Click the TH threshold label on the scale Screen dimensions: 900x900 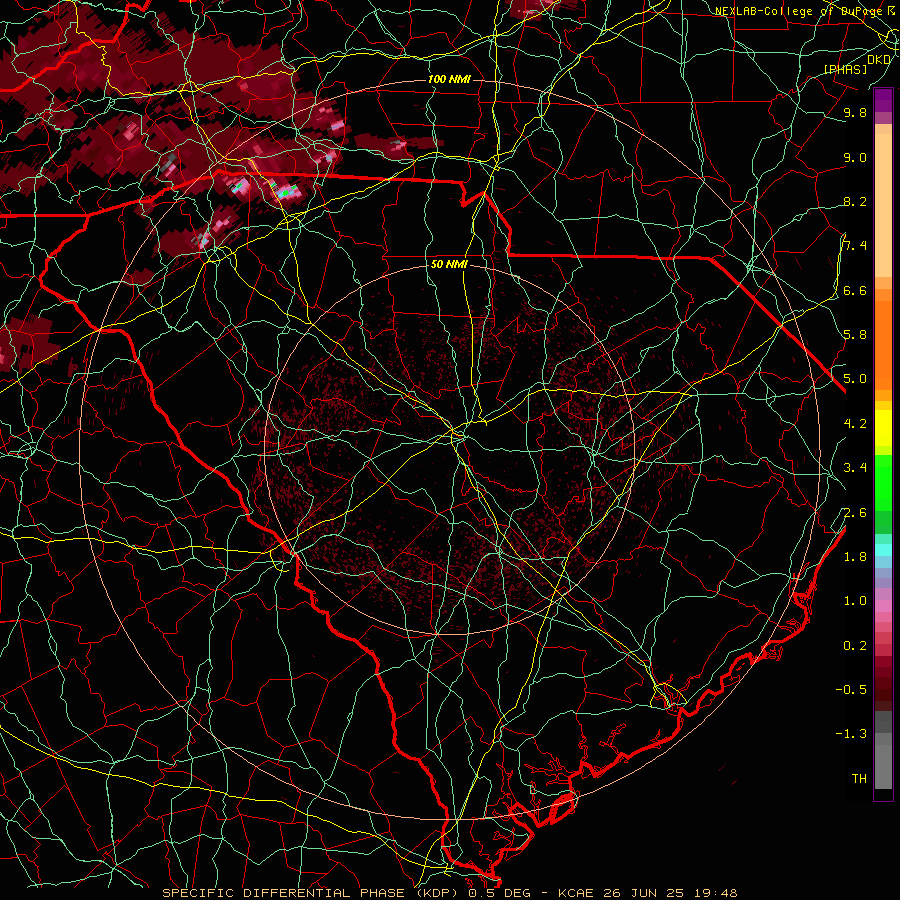pos(859,779)
